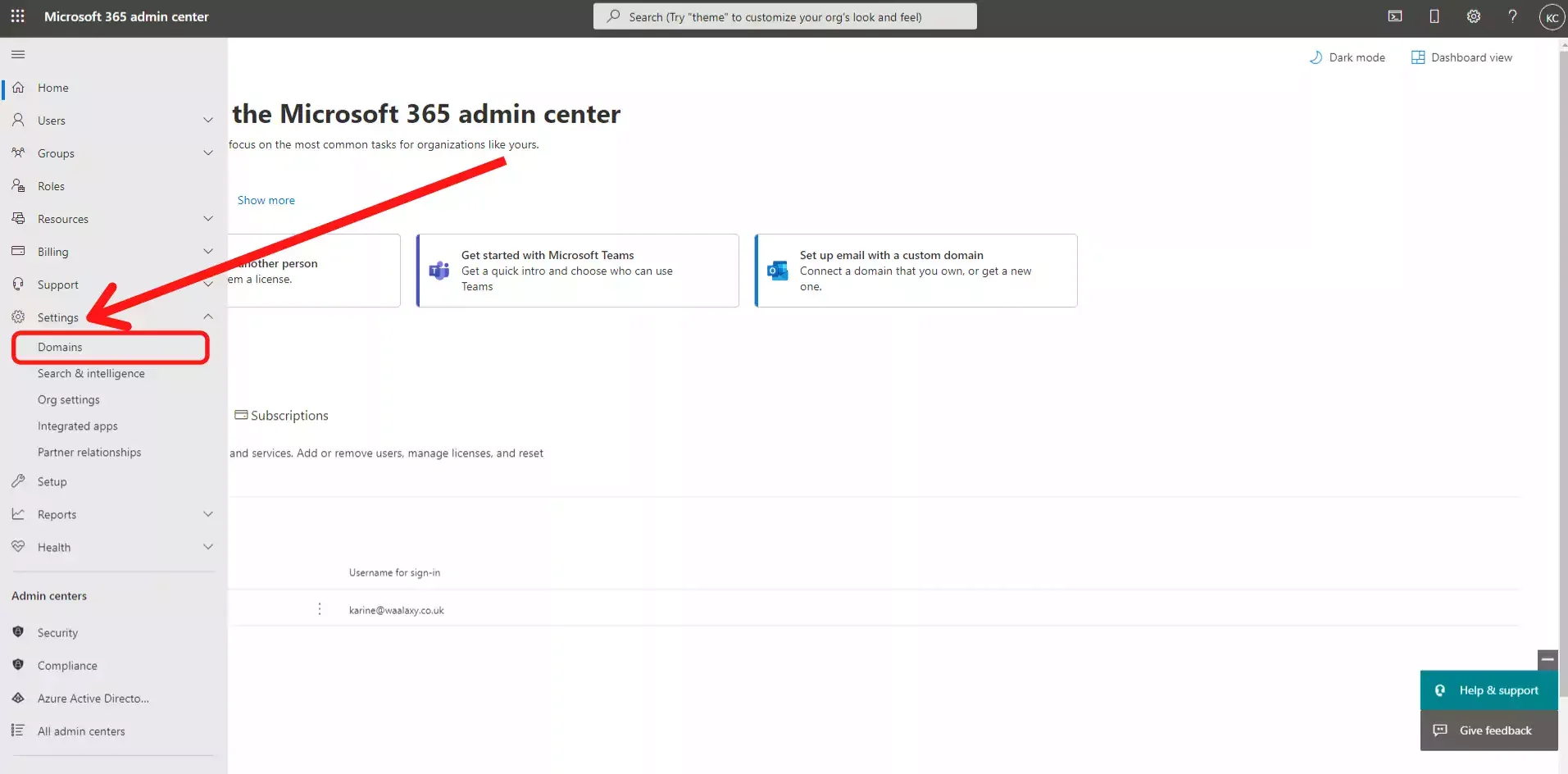Open Get started with Microsoft Teams card
Screen dimensions: 1568x774
[578, 271]
